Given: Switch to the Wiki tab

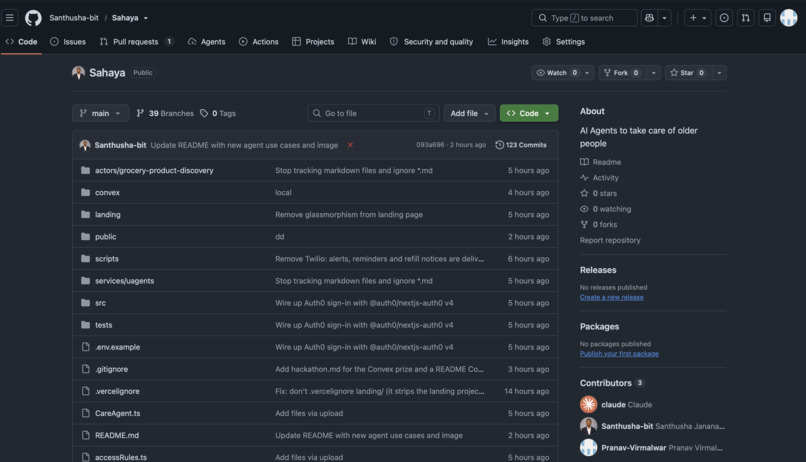Looking at the screenshot, I should (x=362, y=42).
